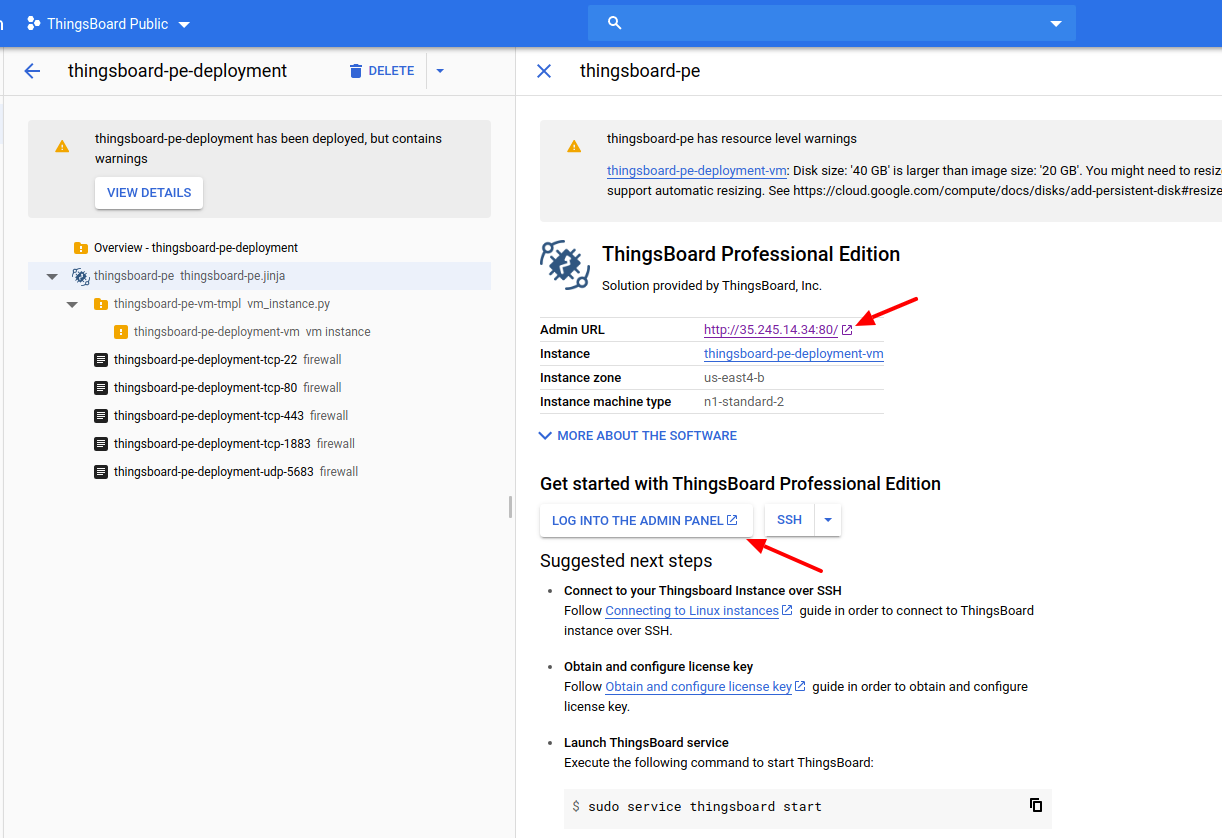Viewport: 1222px width, 838px height.
Task: Open Connecting to Linux instances link
Action: coord(692,611)
